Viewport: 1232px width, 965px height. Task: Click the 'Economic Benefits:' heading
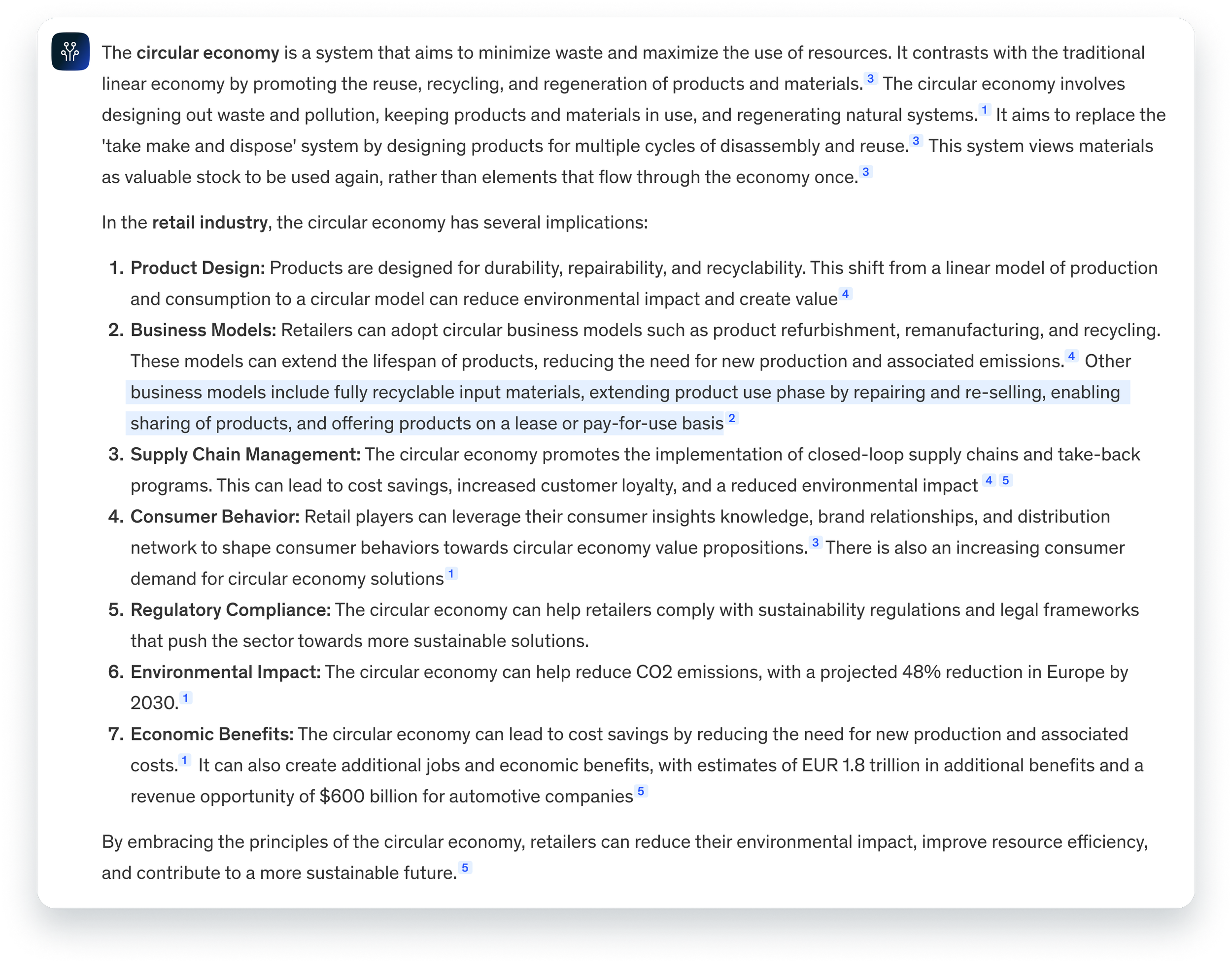click(x=212, y=734)
